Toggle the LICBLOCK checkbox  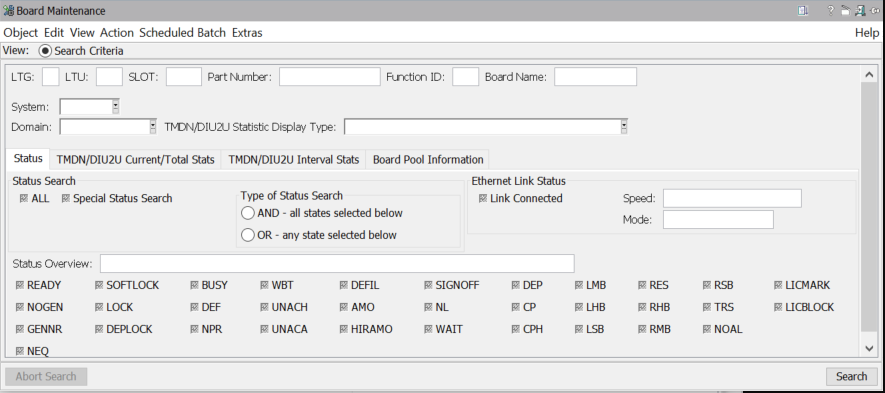pos(778,308)
